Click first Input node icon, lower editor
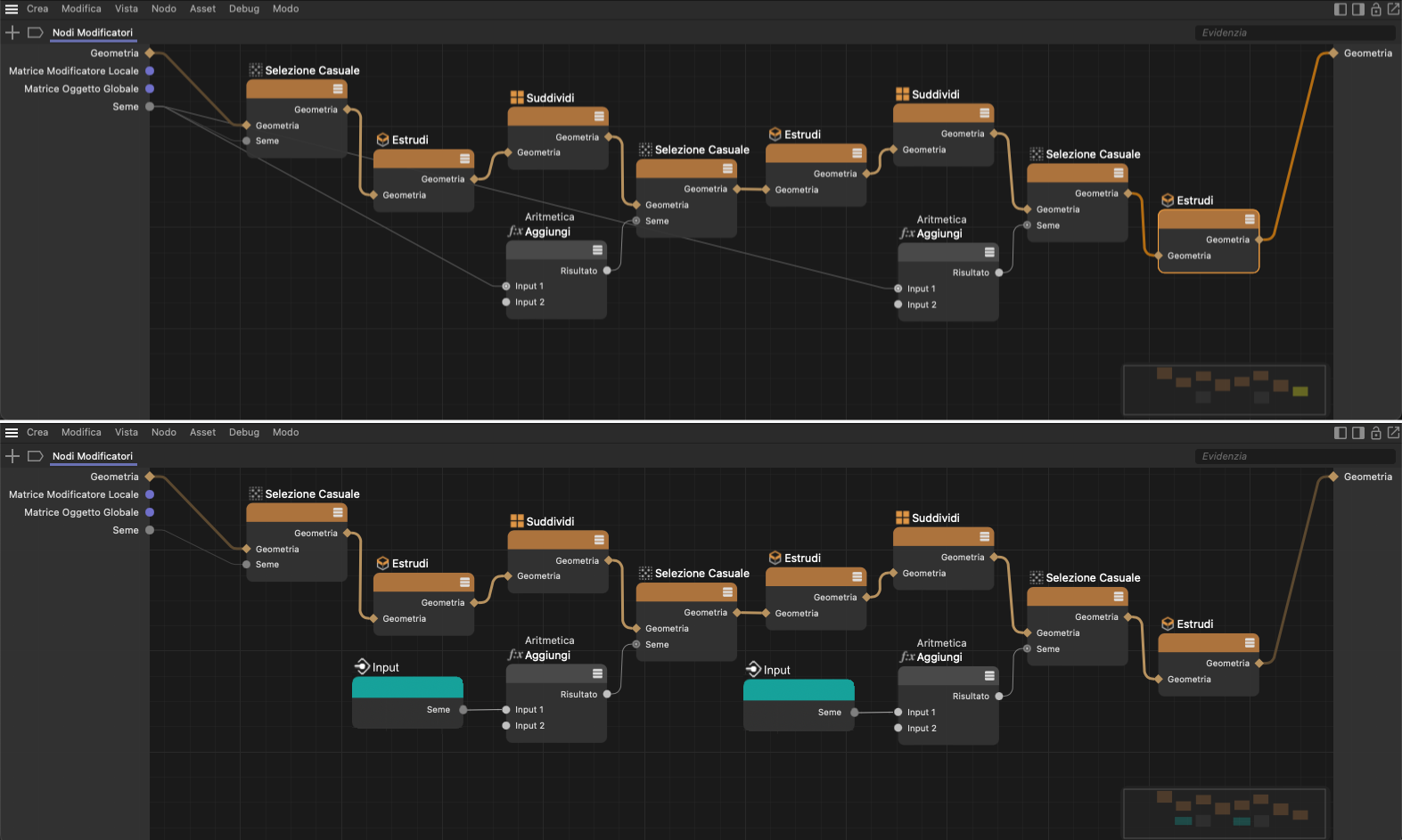The image size is (1402, 840). click(362, 666)
